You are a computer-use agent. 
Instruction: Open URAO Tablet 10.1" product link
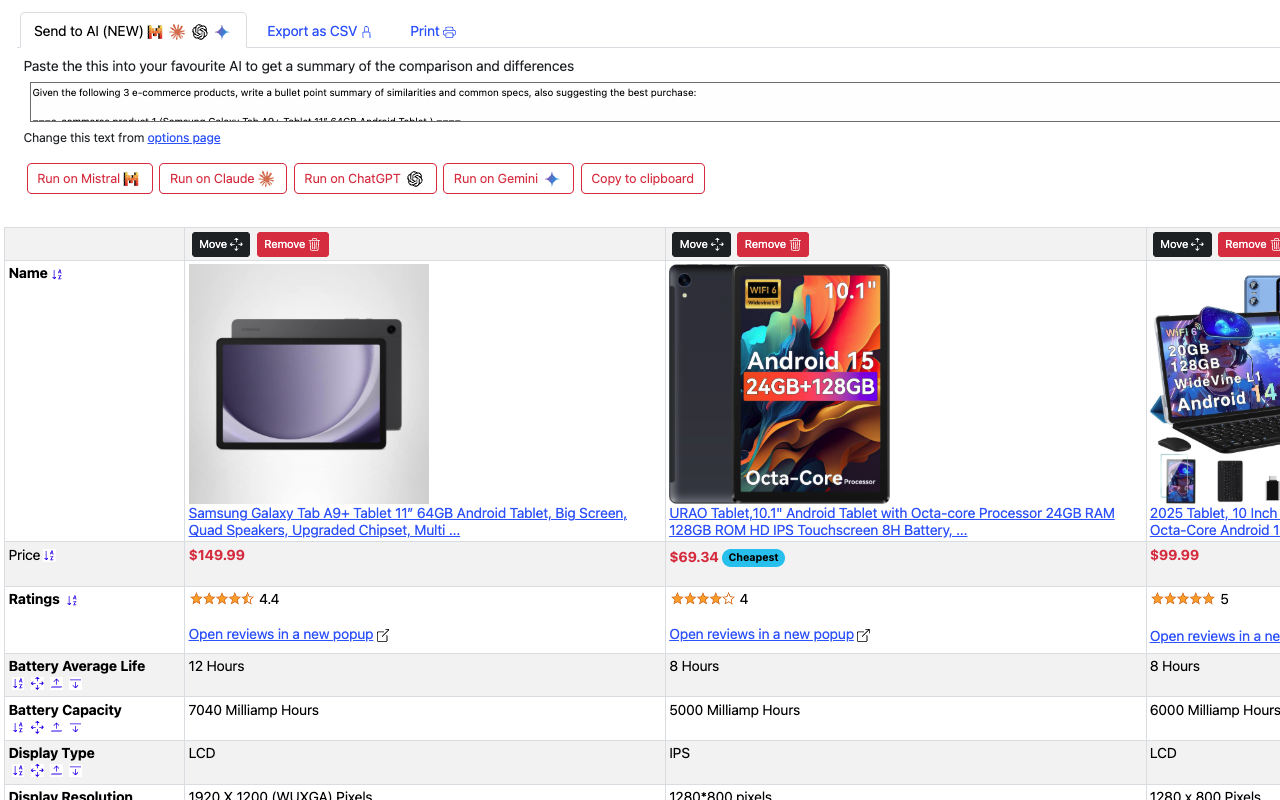892,522
